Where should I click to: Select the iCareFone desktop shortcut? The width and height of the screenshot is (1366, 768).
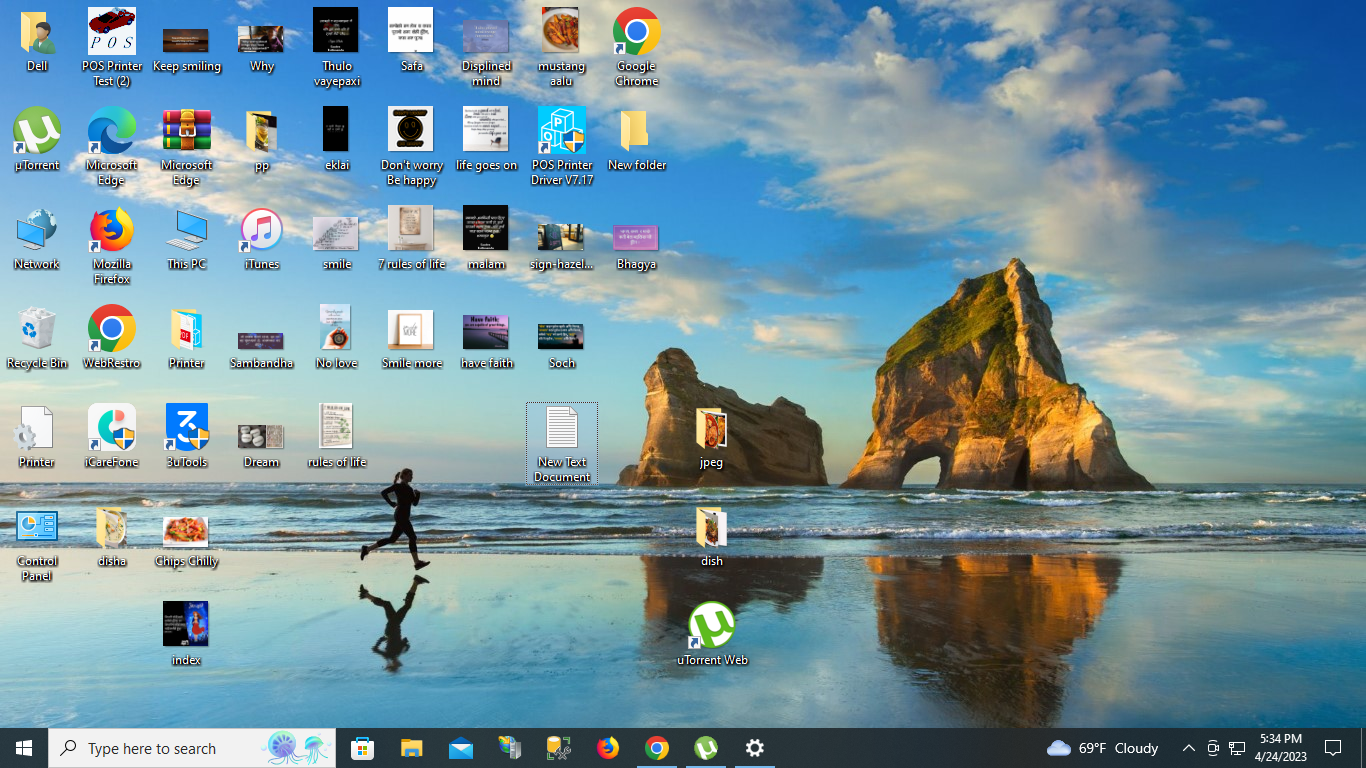[111, 428]
